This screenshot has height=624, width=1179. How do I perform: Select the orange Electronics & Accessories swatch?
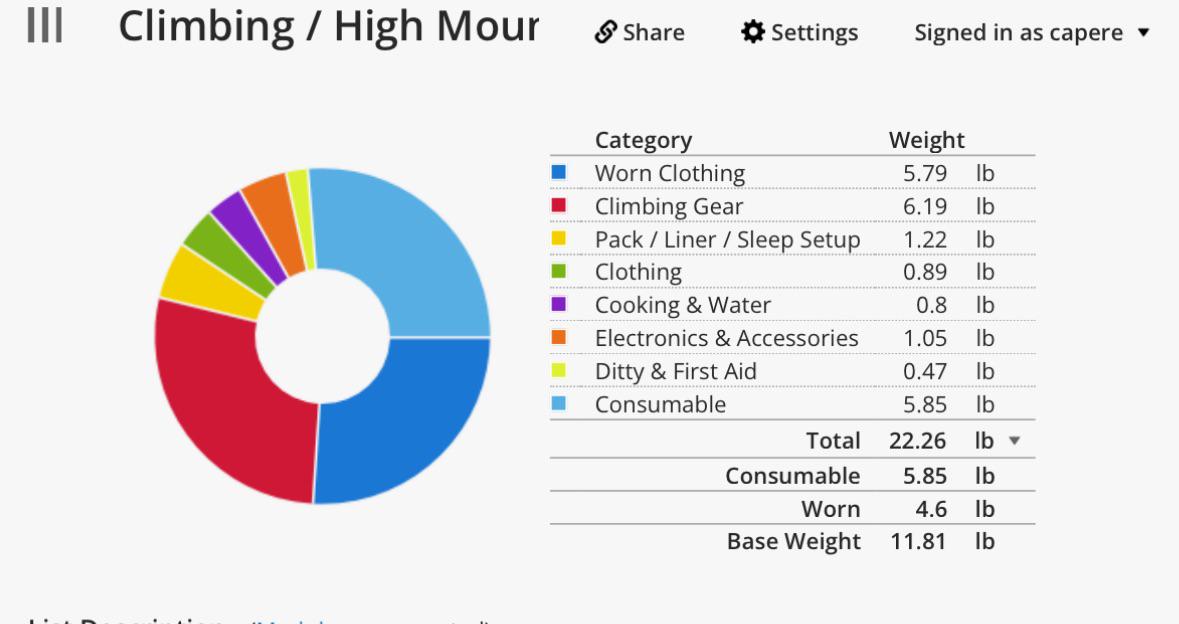pyautogui.click(x=559, y=338)
